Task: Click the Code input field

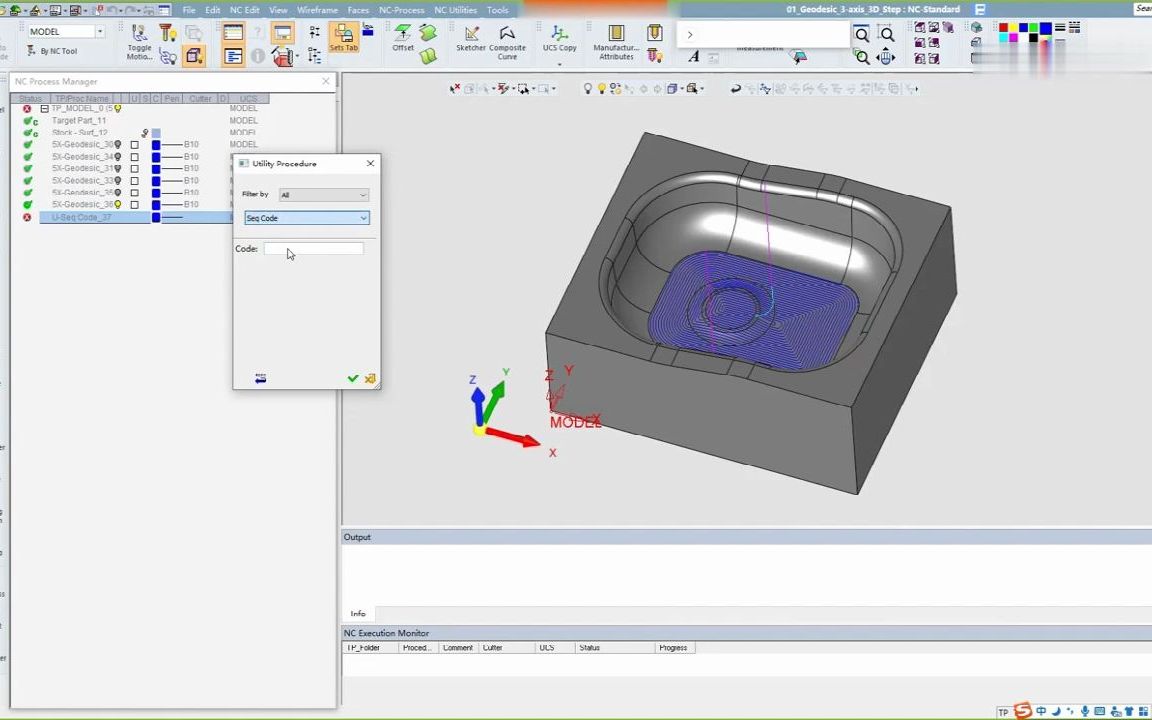Action: 314,249
